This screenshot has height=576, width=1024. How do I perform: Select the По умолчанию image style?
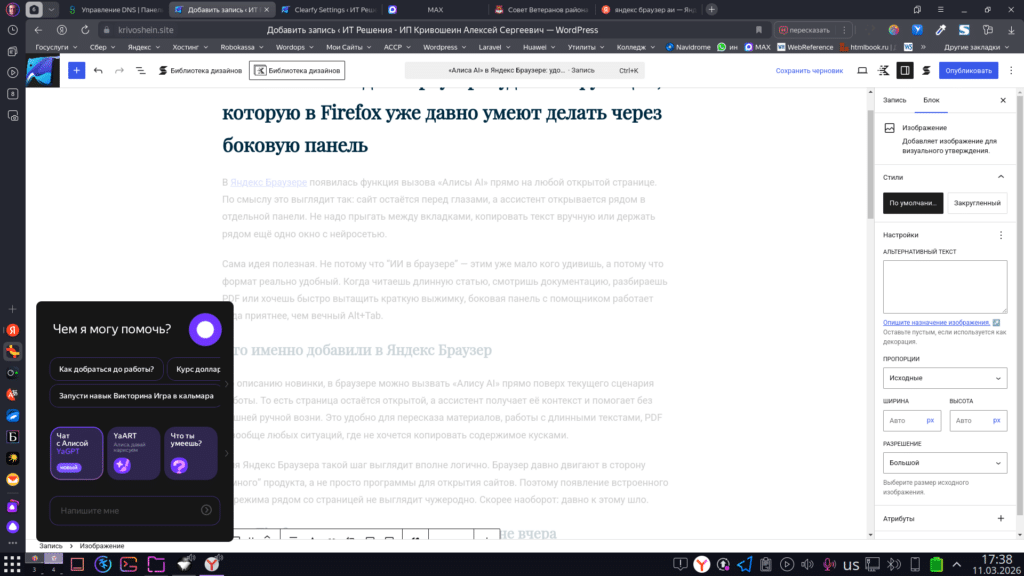point(911,202)
